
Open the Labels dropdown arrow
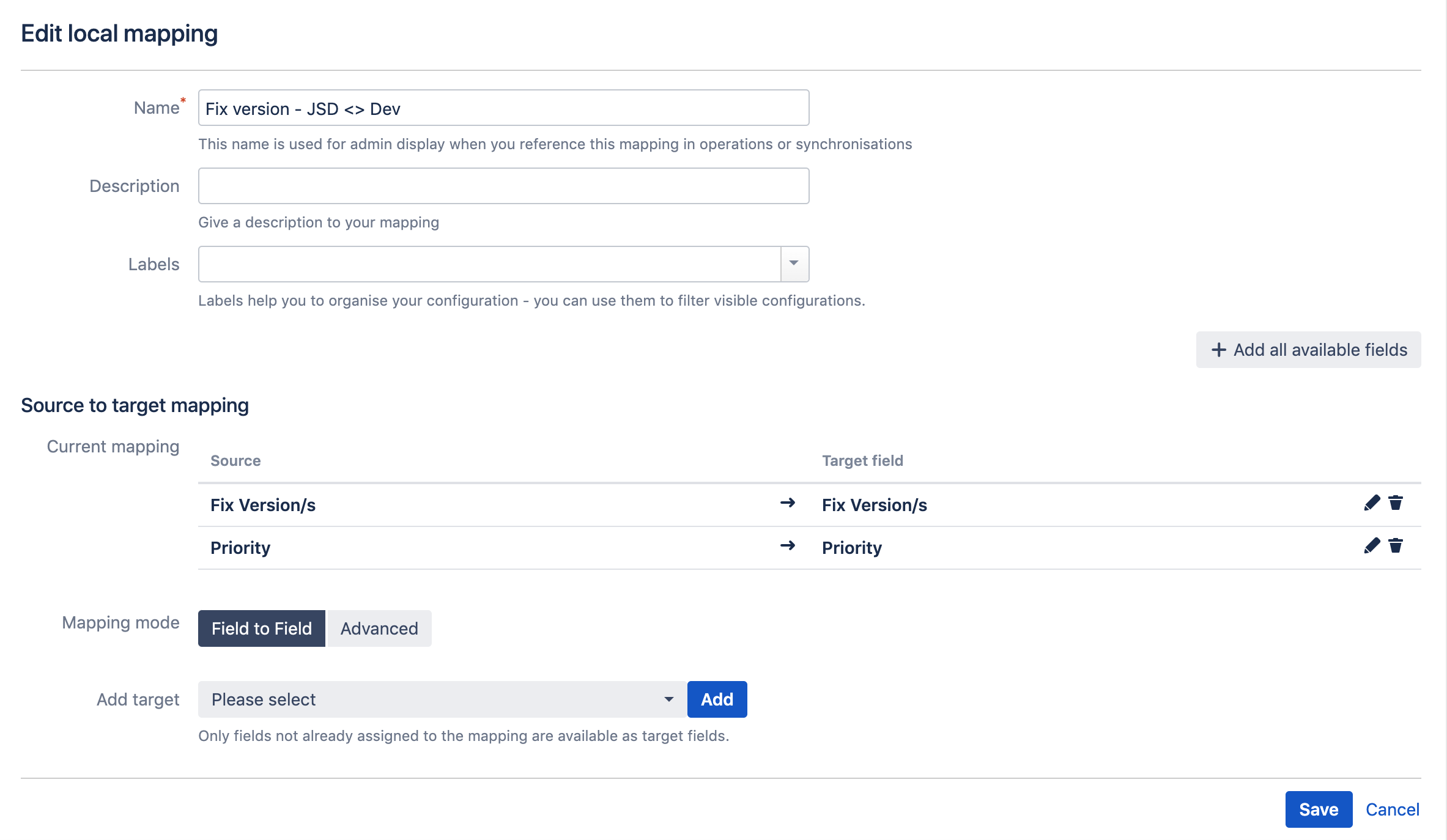point(794,263)
